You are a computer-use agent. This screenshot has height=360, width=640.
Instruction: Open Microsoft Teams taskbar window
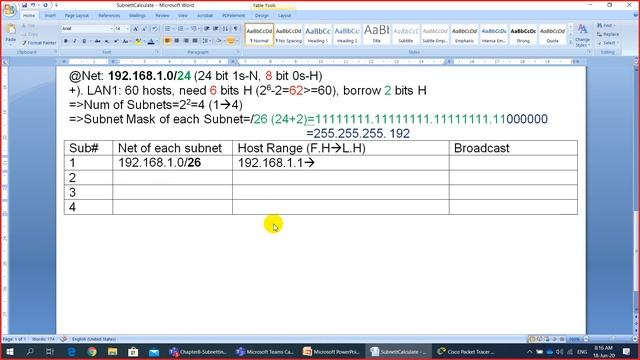265,351
